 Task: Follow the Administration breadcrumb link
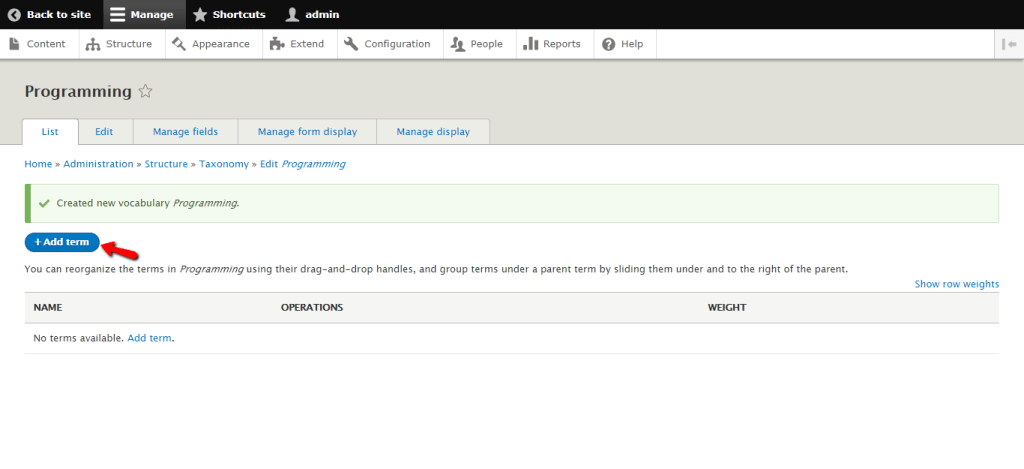[98, 164]
